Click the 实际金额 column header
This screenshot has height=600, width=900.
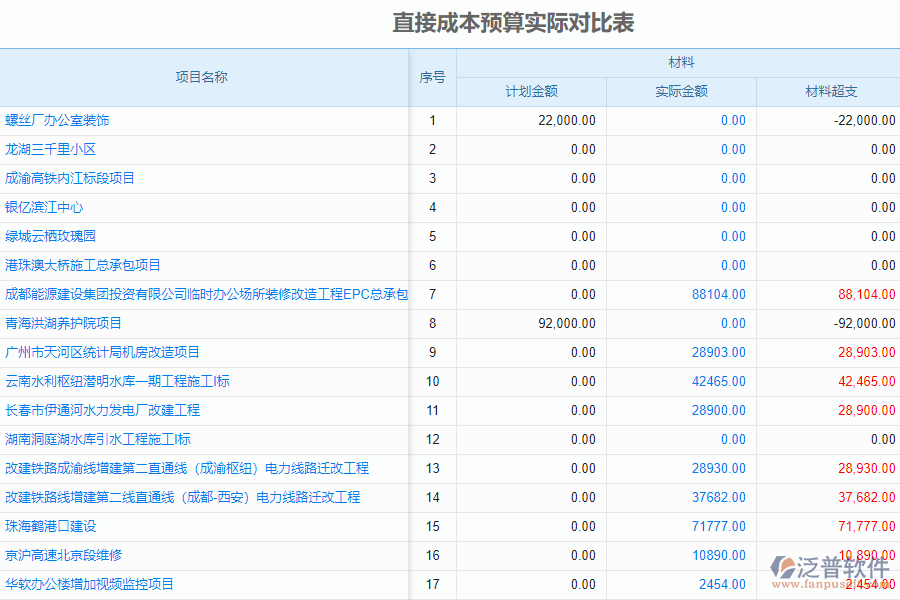(682, 90)
